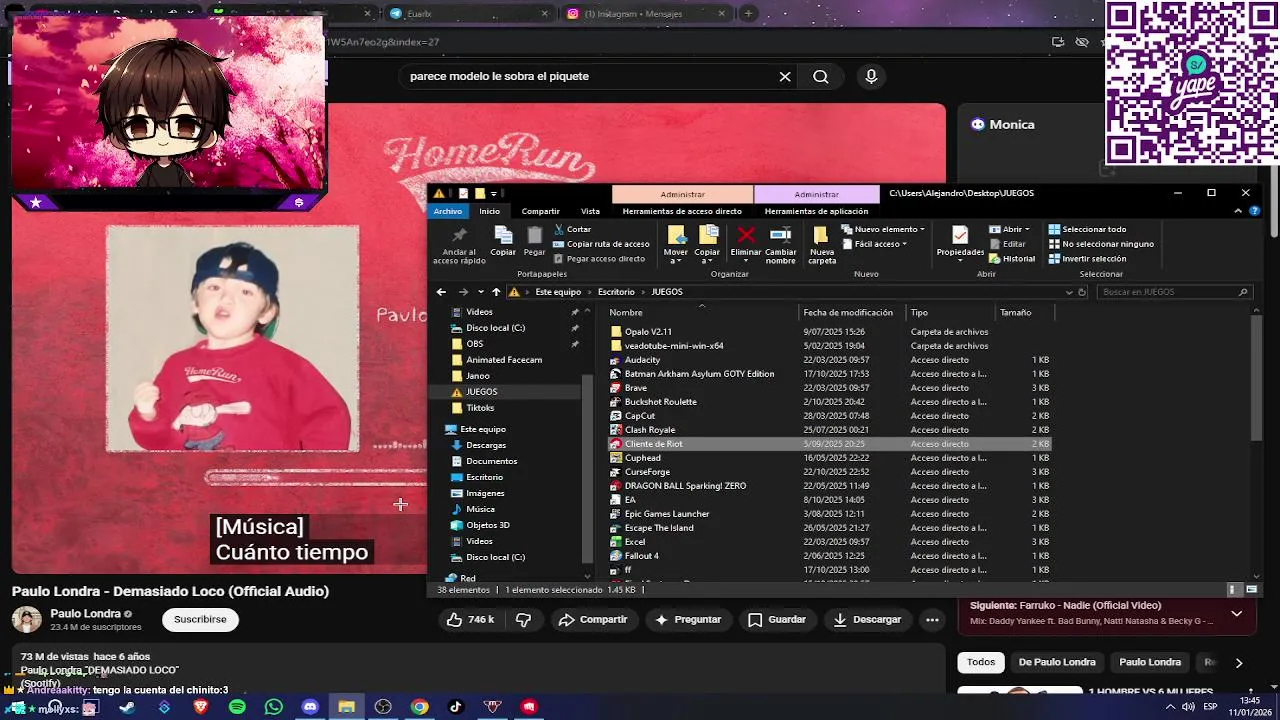Click the Buscar en JUEGOS field
The image size is (1280, 720).
point(1174,292)
